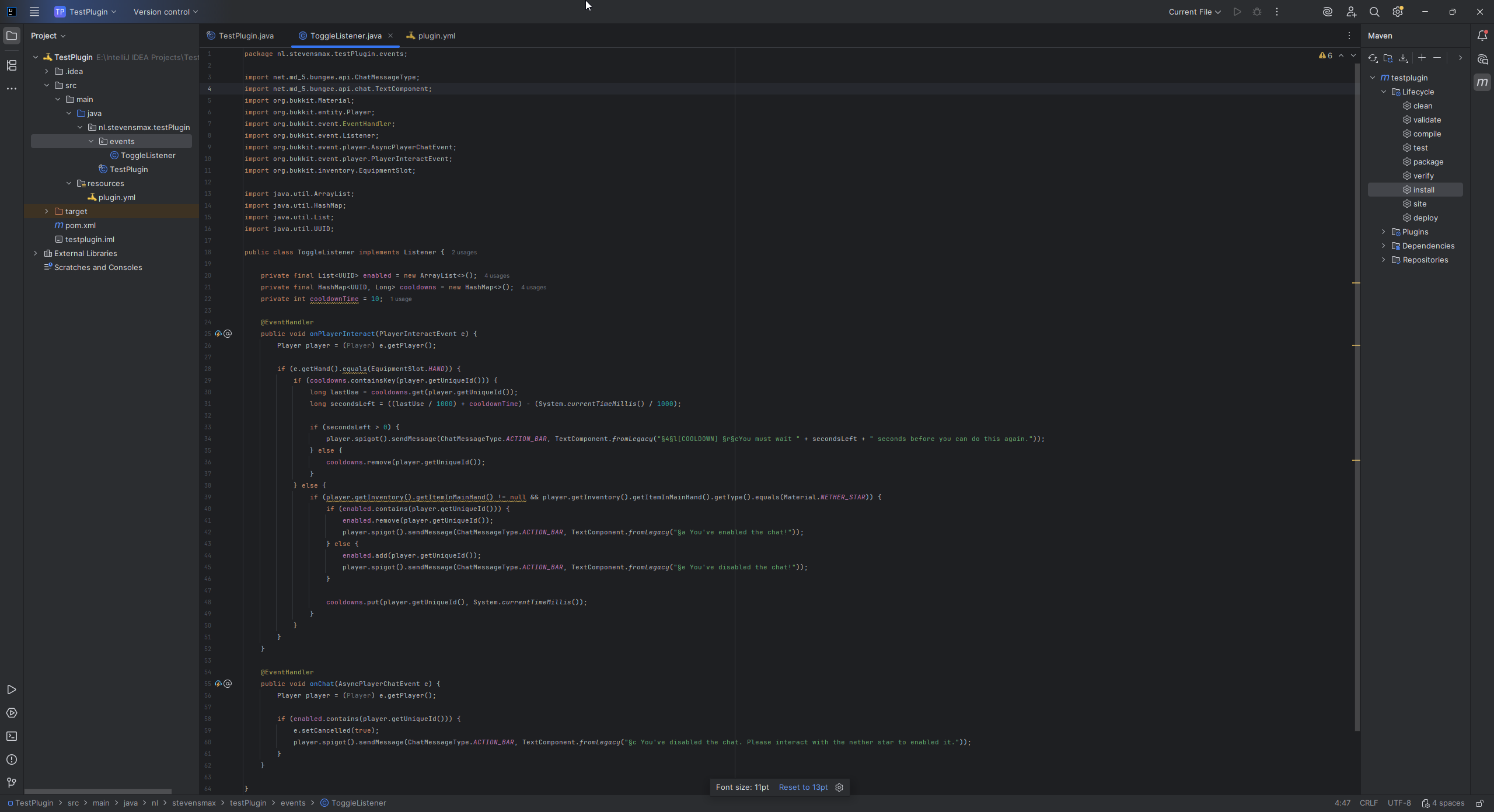Open font size settings gear
The height and width of the screenshot is (812, 1494).
tap(839, 787)
